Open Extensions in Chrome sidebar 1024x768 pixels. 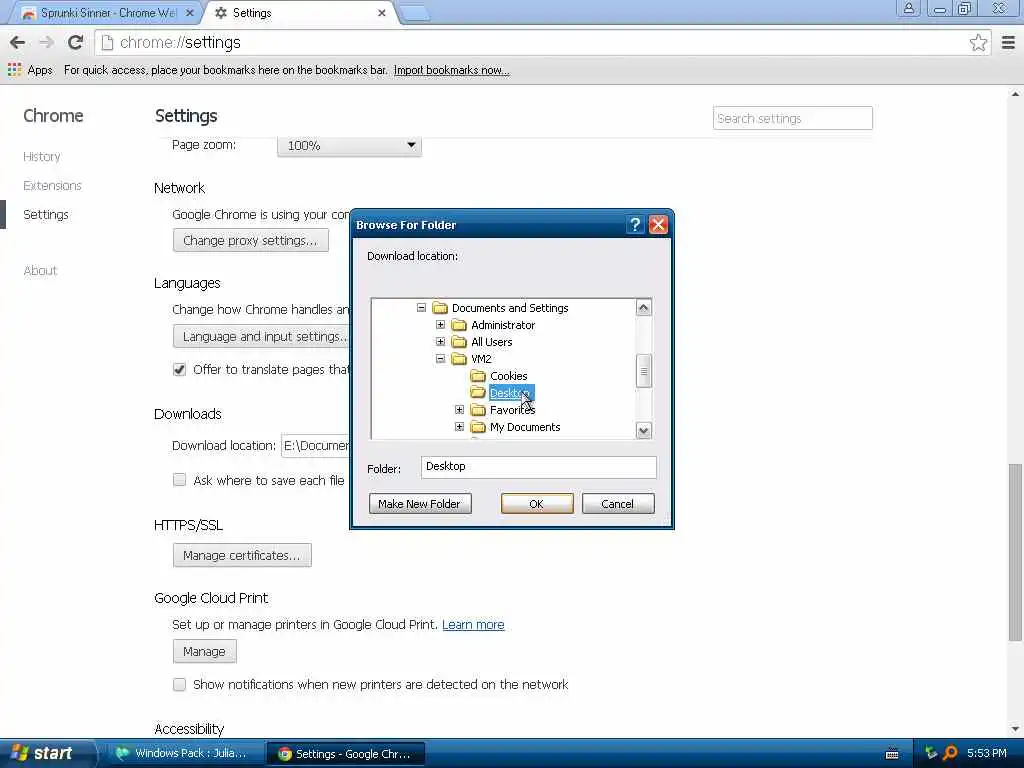(x=52, y=185)
